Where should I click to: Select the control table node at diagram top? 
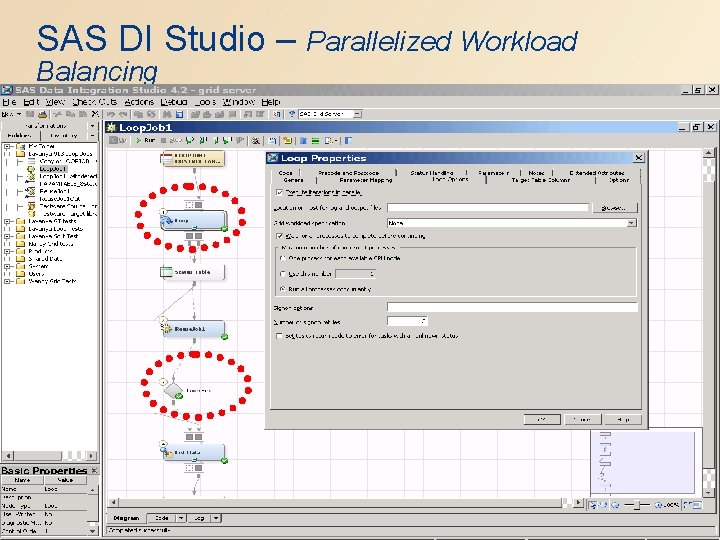tap(194, 158)
